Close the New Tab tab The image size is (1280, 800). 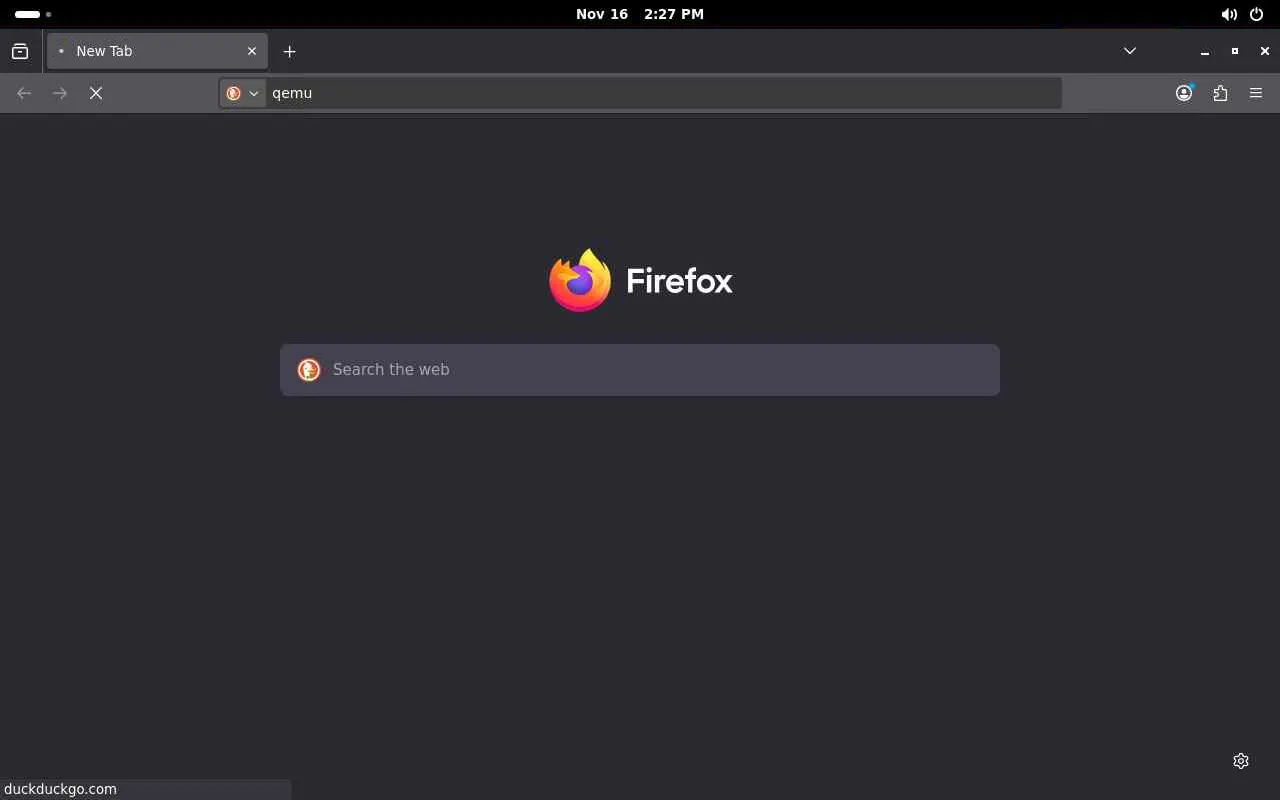click(x=252, y=51)
